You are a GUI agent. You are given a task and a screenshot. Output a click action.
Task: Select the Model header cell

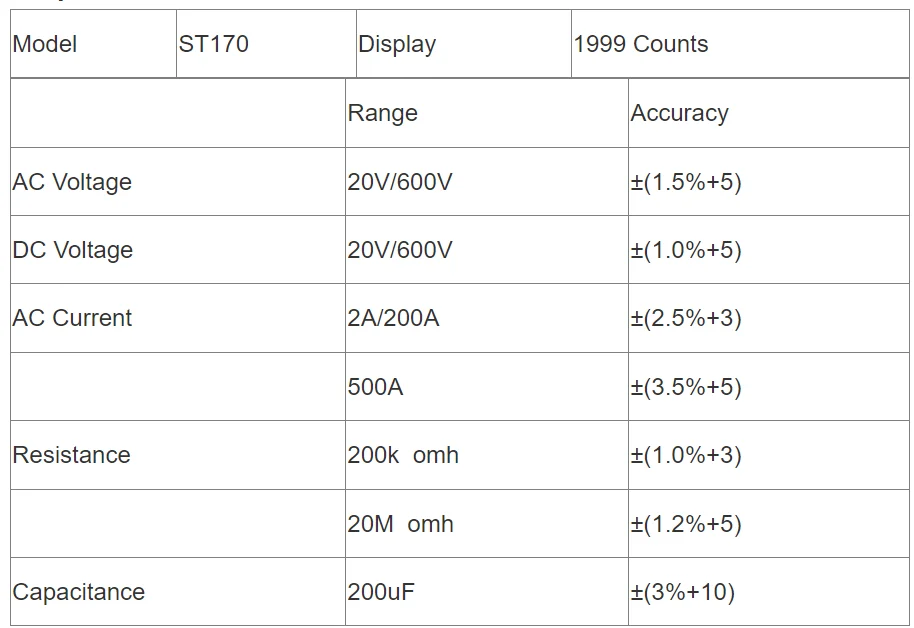coord(93,44)
